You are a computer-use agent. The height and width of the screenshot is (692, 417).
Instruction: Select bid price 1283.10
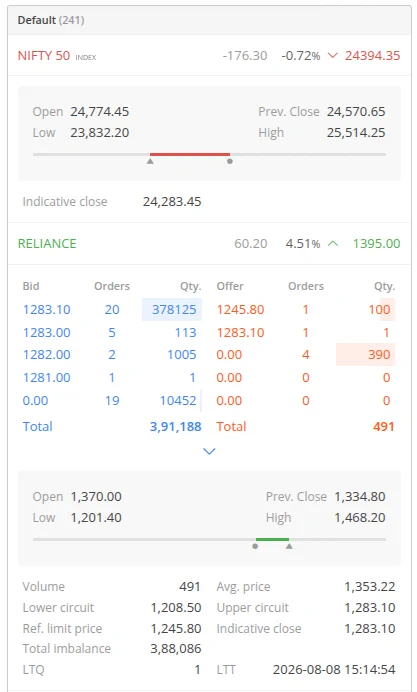tap(47, 309)
